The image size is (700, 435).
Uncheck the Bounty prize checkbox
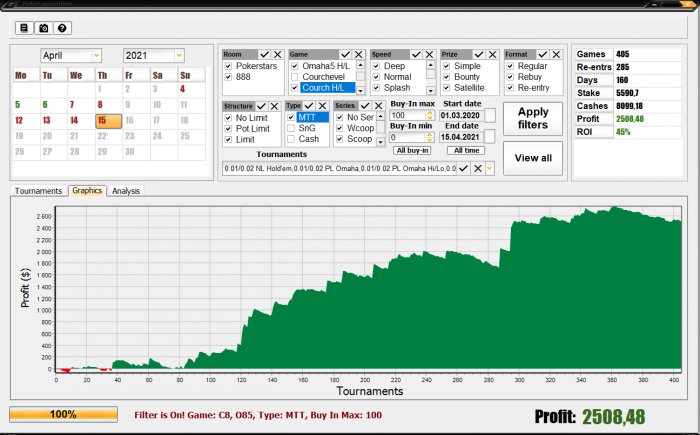pyautogui.click(x=446, y=77)
